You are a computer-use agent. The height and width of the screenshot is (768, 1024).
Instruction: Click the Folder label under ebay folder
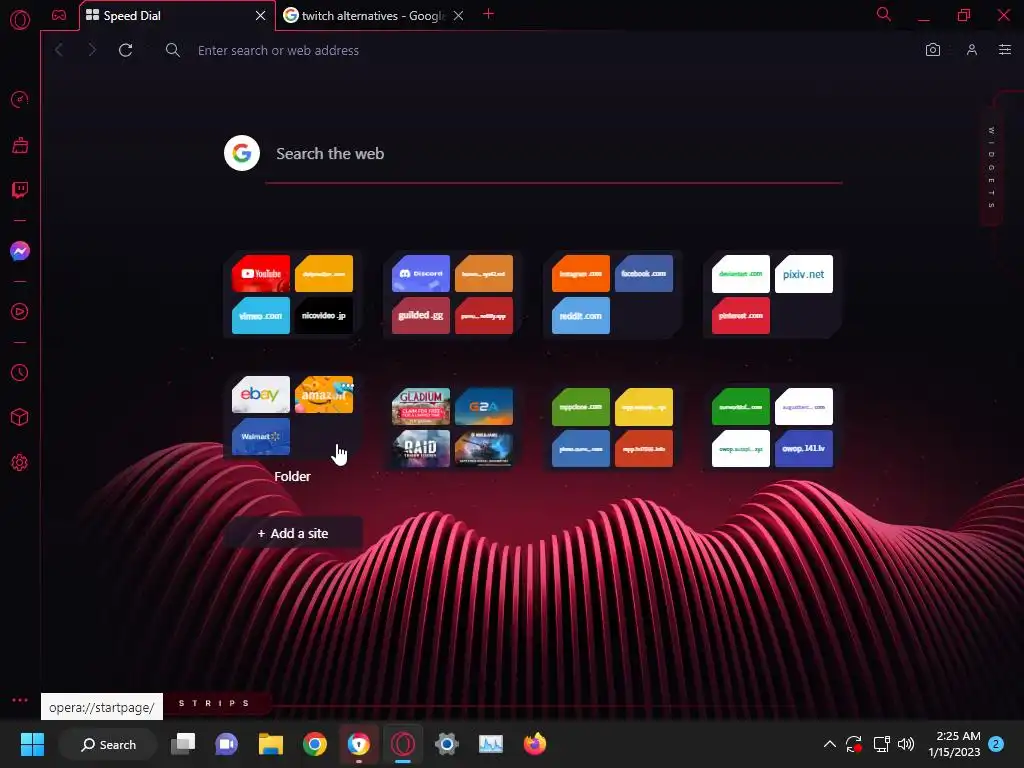point(292,476)
